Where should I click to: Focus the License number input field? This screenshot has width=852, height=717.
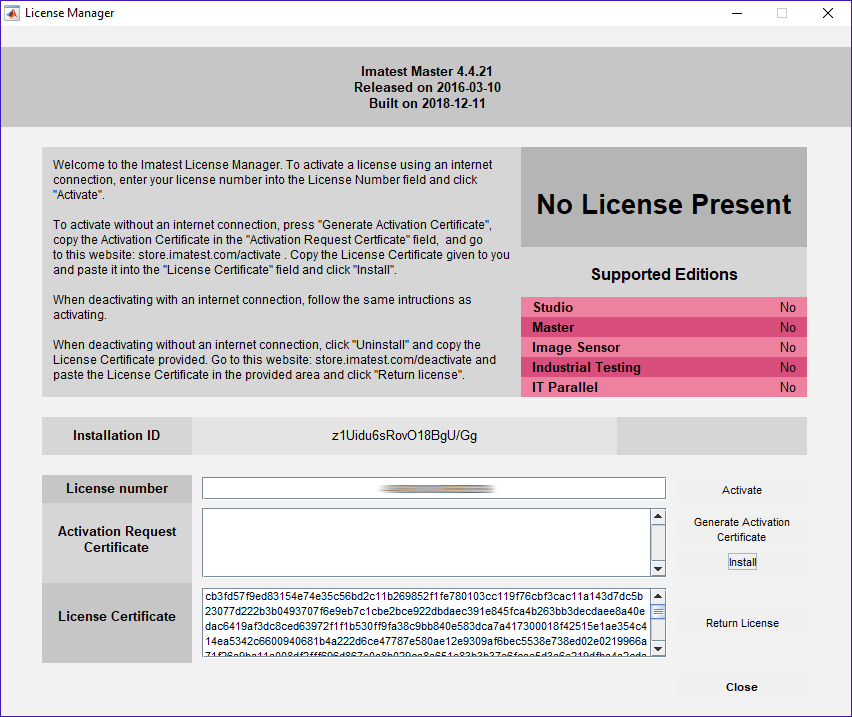[x=434, y=488]
